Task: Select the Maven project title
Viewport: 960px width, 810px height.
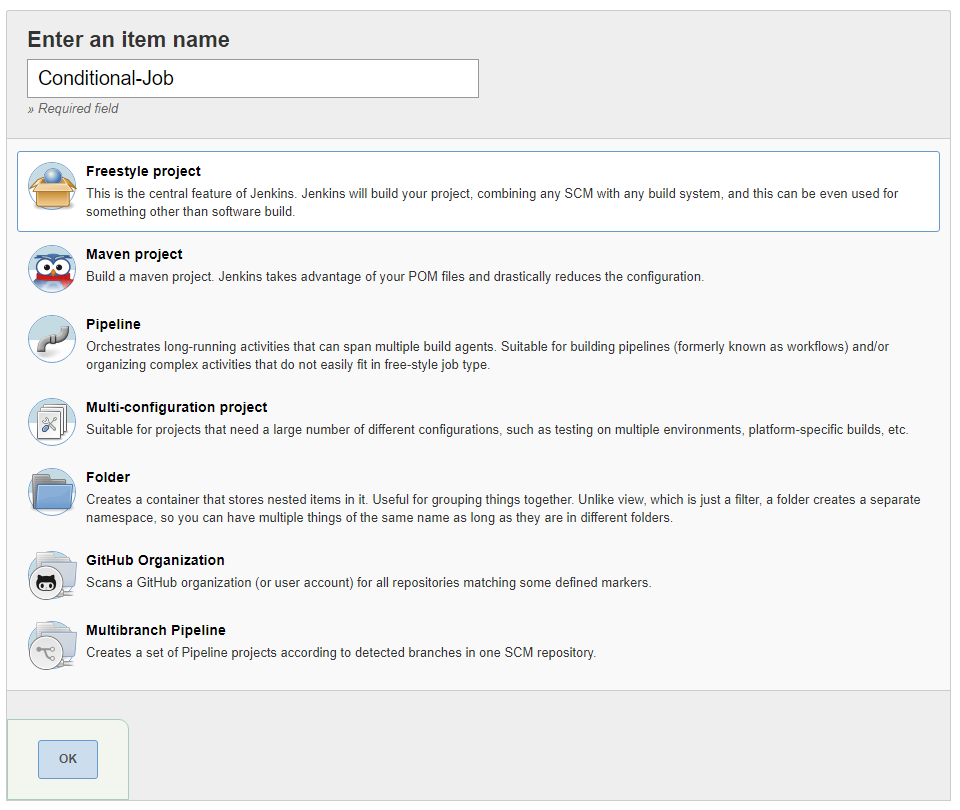Action: pos(134,255)
